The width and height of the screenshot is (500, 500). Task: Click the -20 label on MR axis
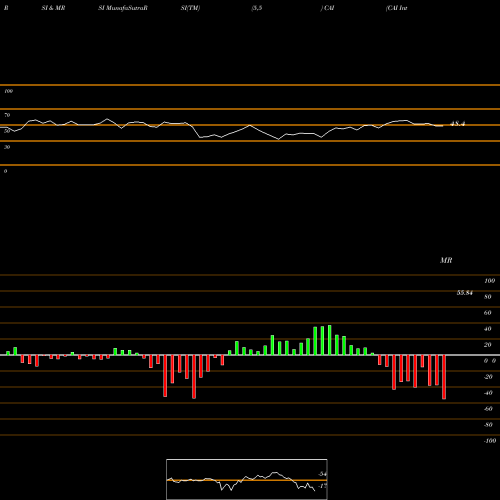tap(488, 377)
